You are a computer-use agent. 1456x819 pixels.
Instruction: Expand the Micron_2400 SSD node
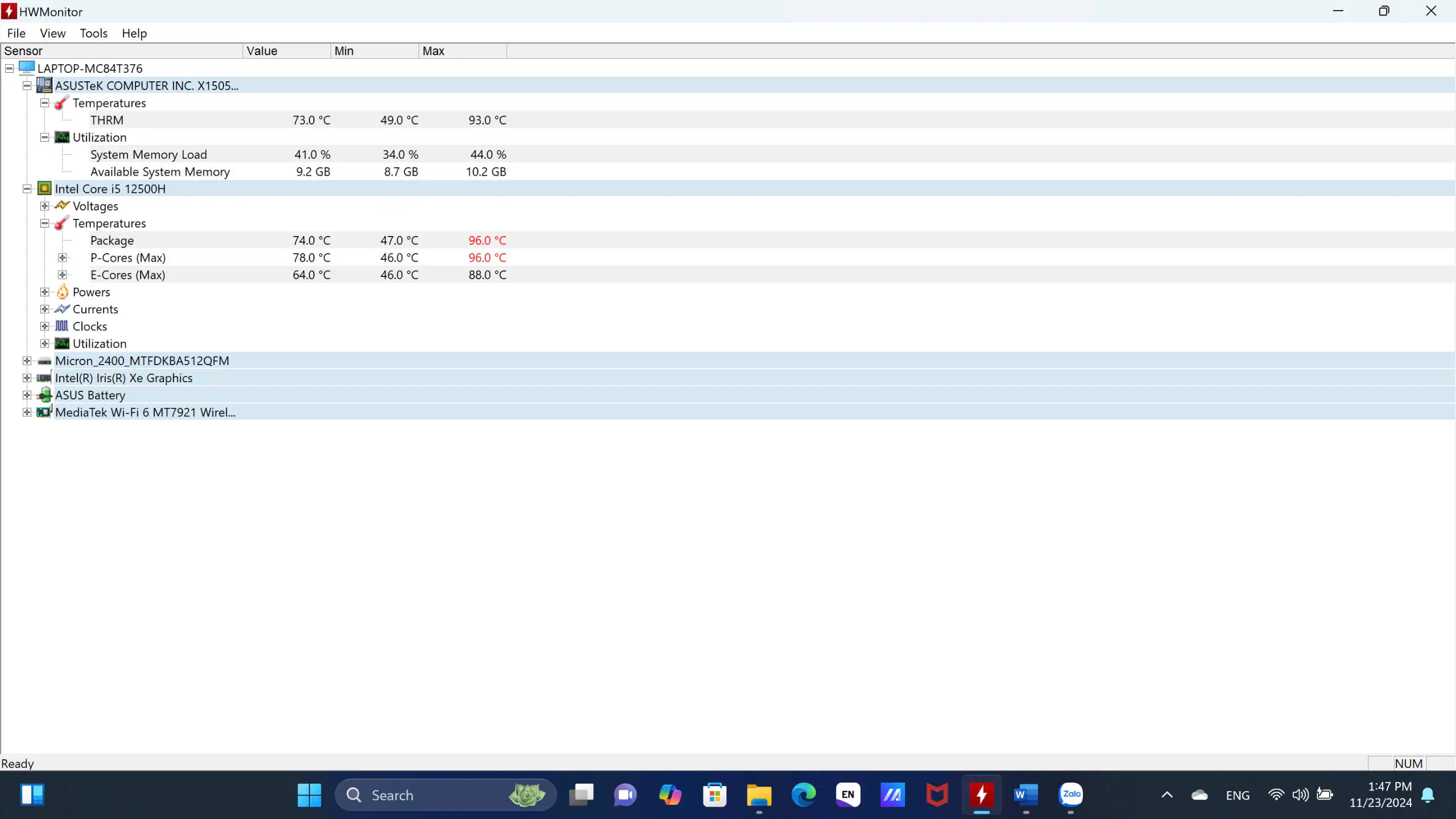pyautogui.click(x=27, y=361)
